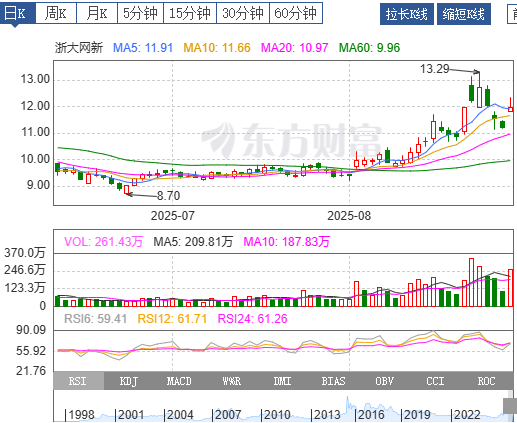Image resolution: width=517 pixels, height=423 pixels.
Task: Open the 30分钟 chart tab
Action: pos(243,13)
